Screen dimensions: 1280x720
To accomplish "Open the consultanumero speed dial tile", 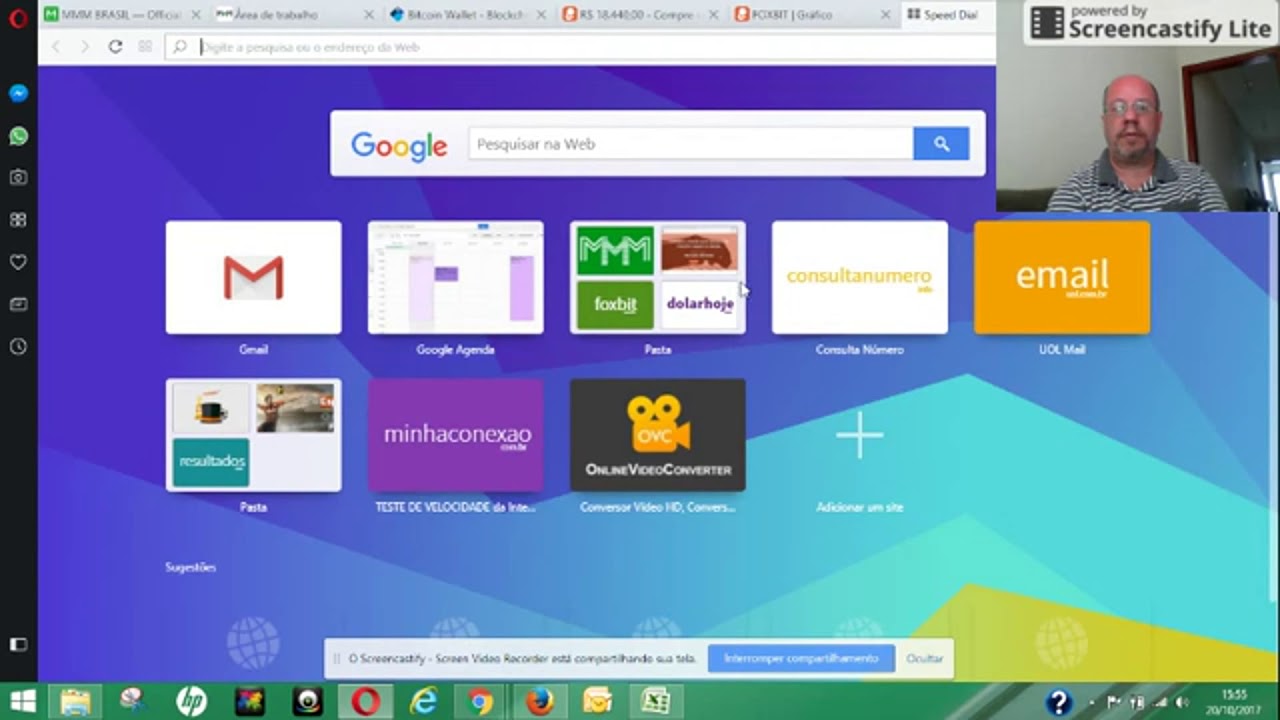I will click(859, 278).
